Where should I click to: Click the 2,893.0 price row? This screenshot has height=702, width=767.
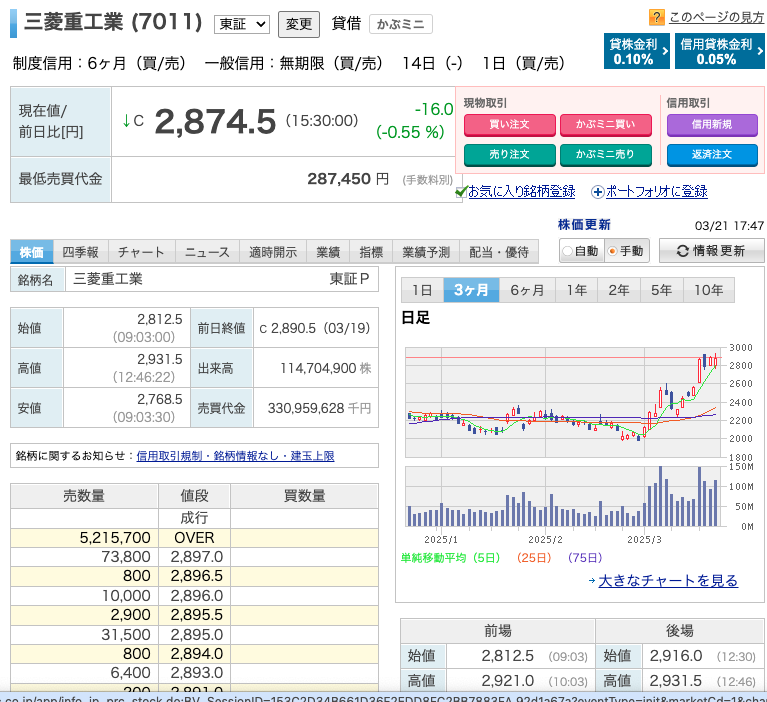tap(194, 673)
